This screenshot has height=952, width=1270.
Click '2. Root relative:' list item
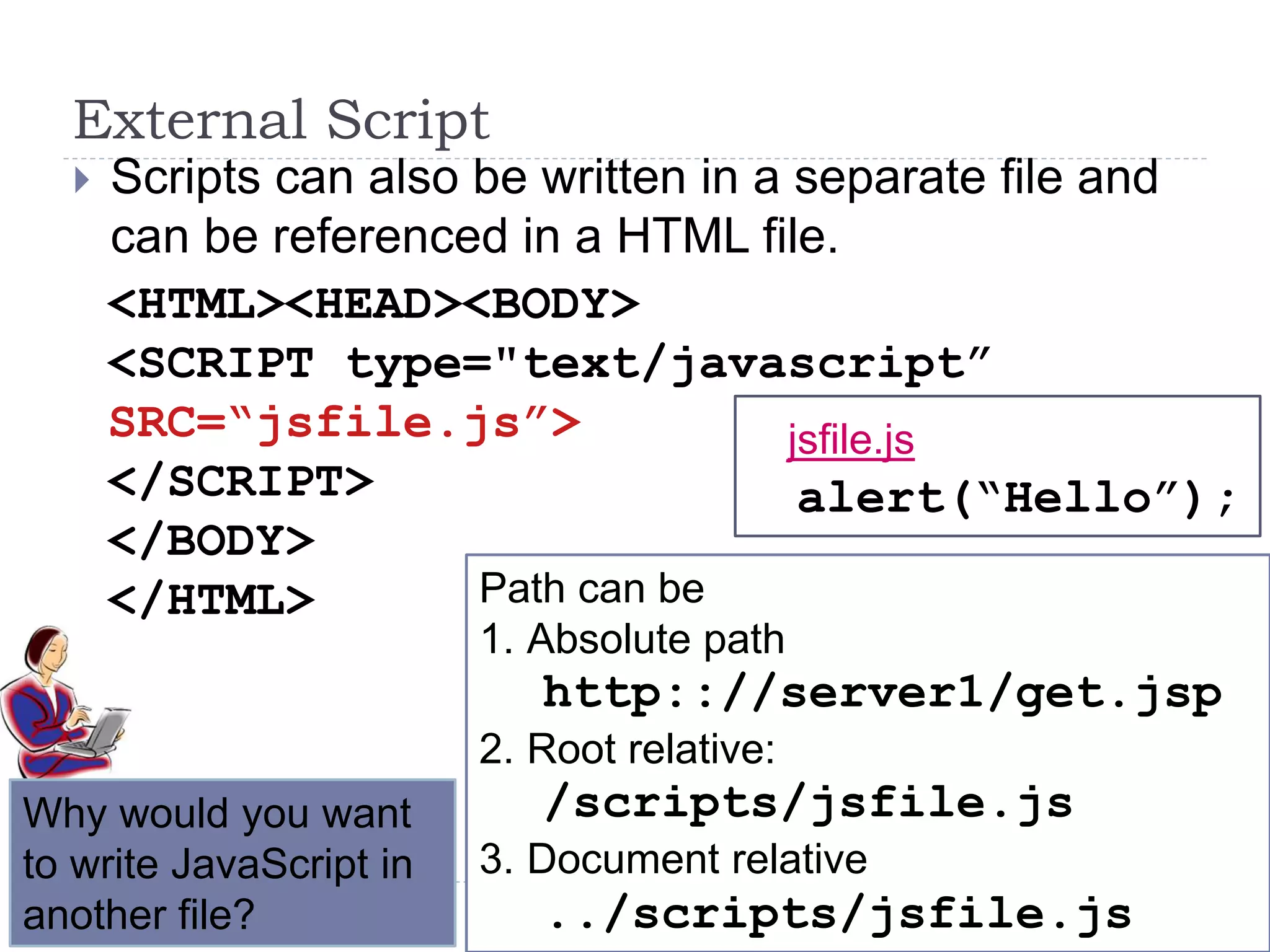click(x=628, y=749)
